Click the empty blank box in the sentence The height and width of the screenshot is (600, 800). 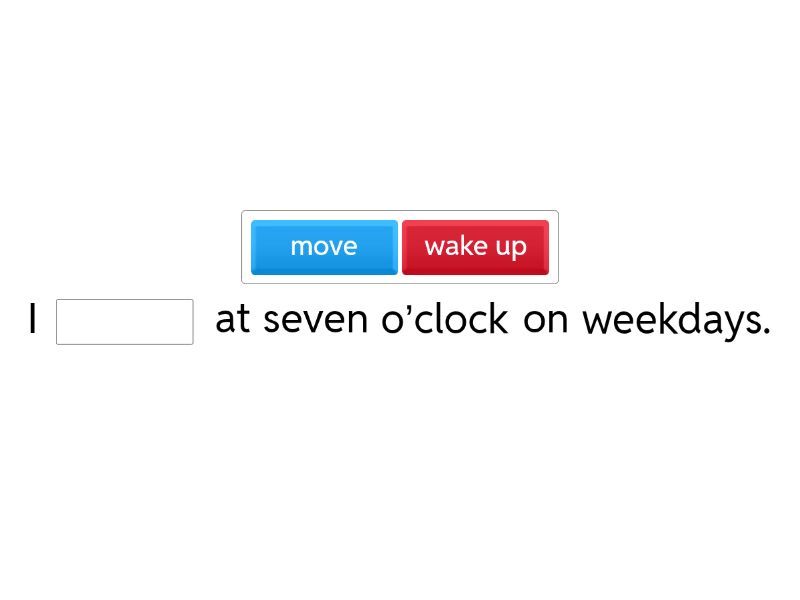[x=125, y=322]
